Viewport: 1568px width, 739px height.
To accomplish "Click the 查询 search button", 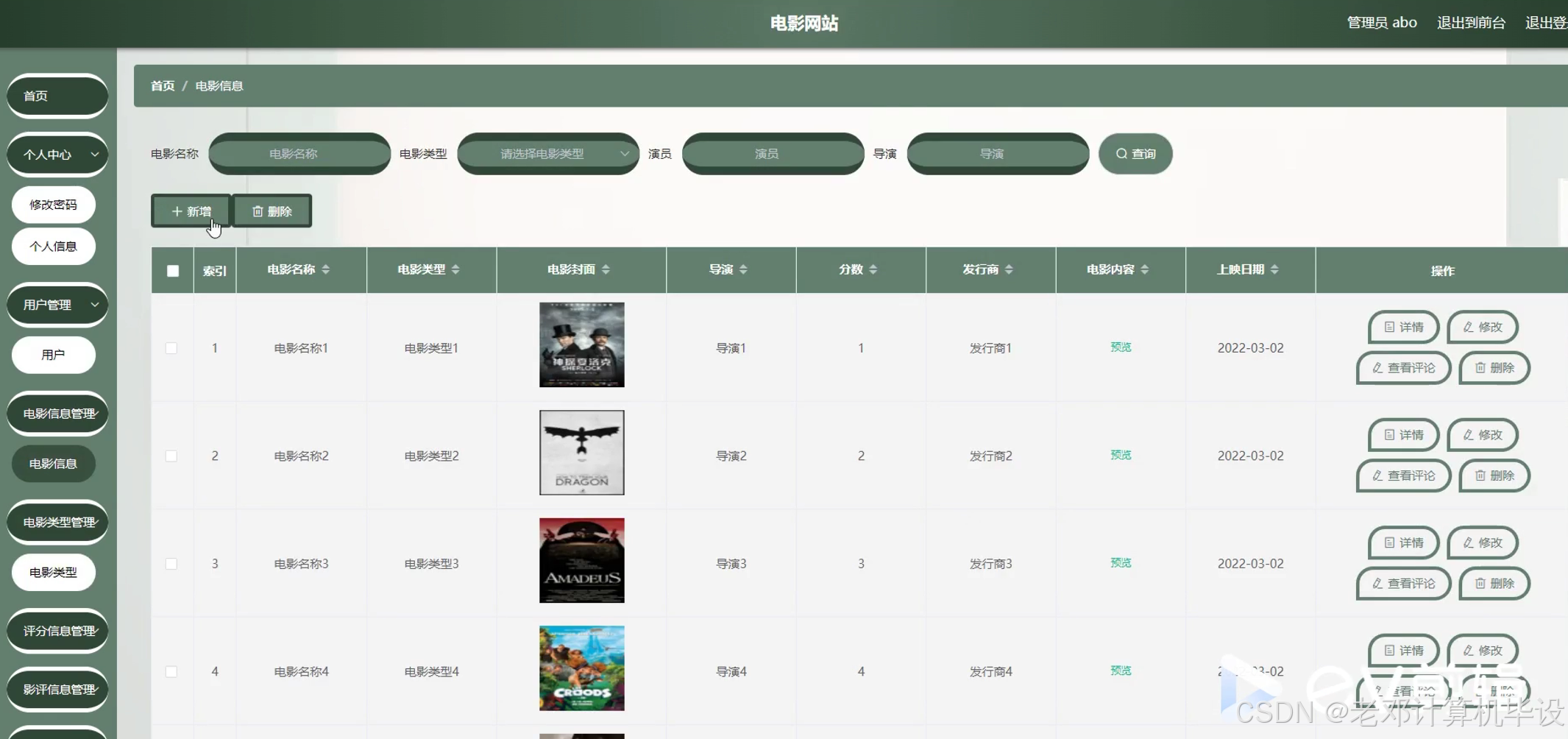I will pyautogui.click(x=1135, y=154).
